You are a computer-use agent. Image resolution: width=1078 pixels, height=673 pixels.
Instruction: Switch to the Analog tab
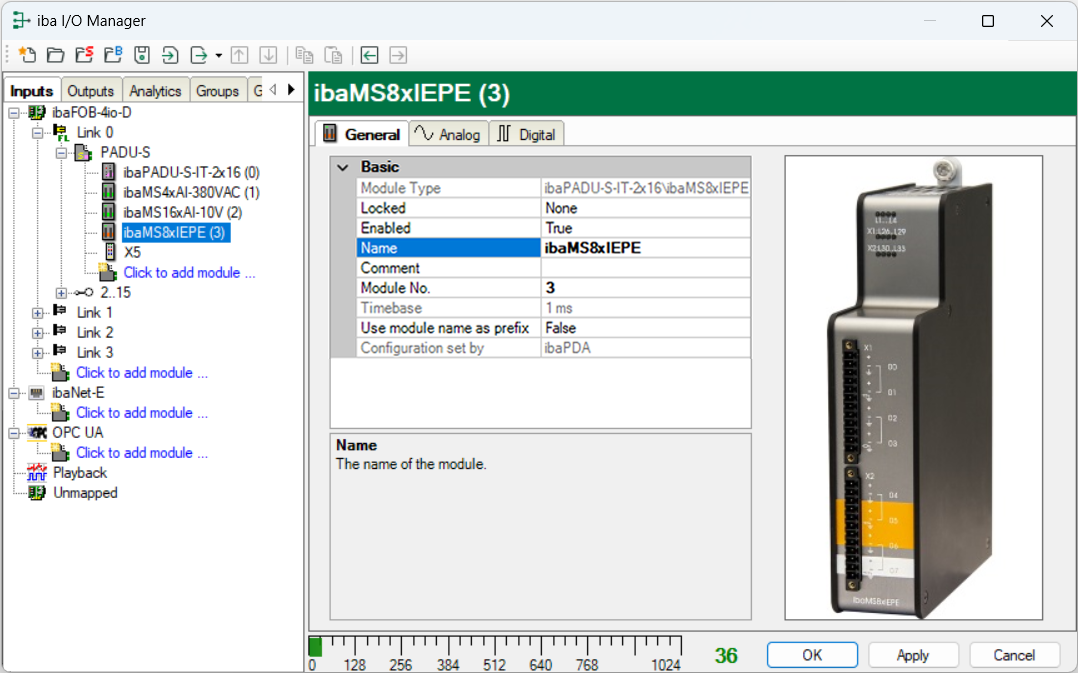[x=448, y=134]
